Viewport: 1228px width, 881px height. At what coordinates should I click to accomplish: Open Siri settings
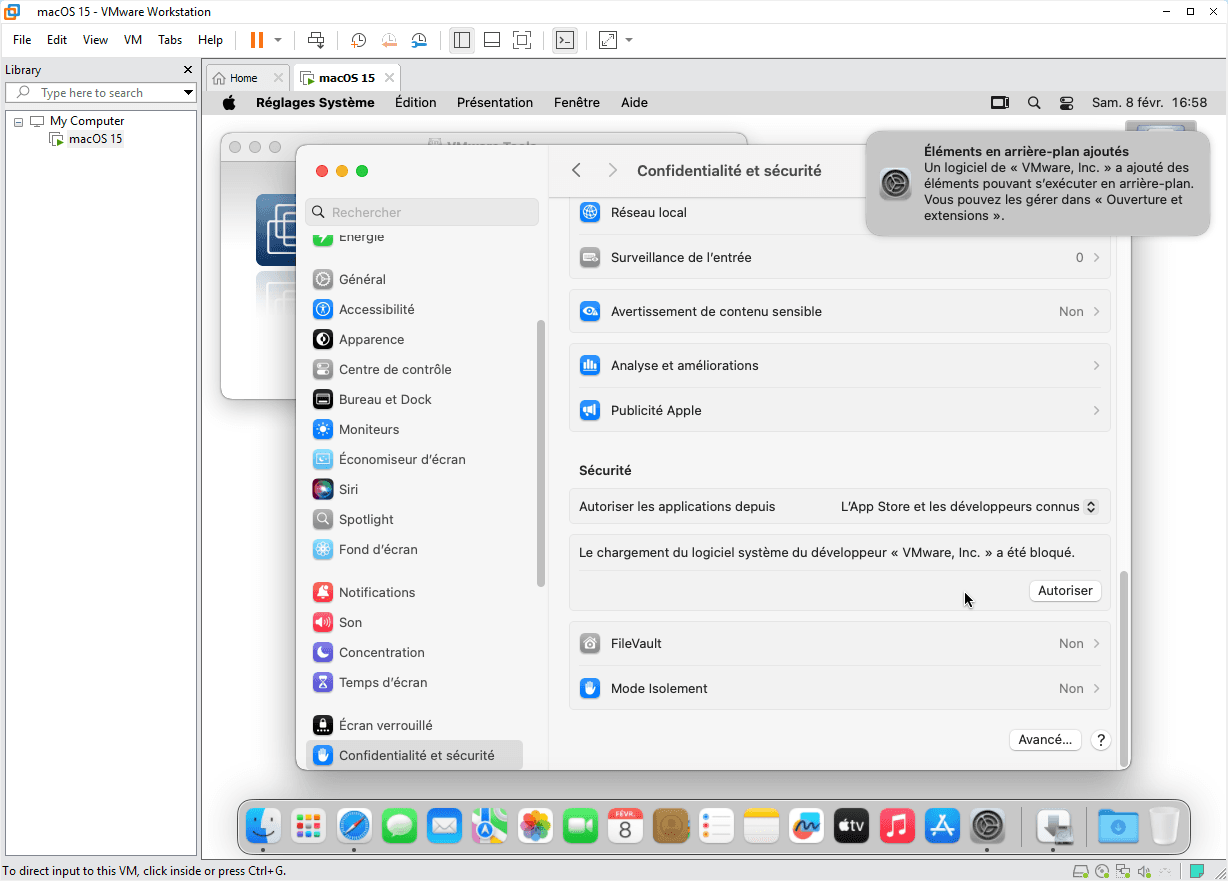click(x=414, y=489)
